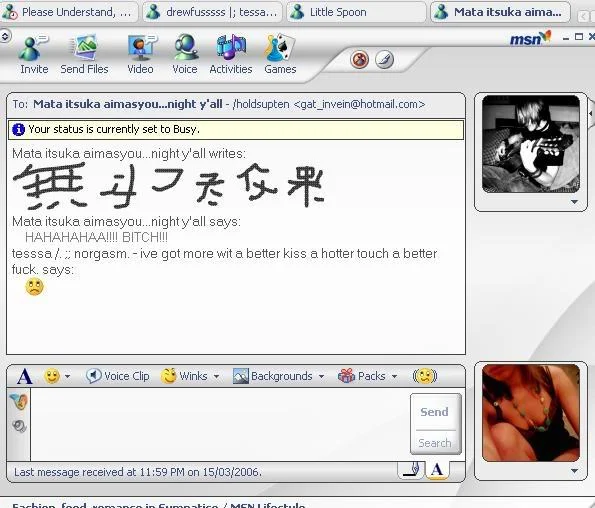Click the Send button
The width and height of the screenshot is (595, 508).
point(435,412)
